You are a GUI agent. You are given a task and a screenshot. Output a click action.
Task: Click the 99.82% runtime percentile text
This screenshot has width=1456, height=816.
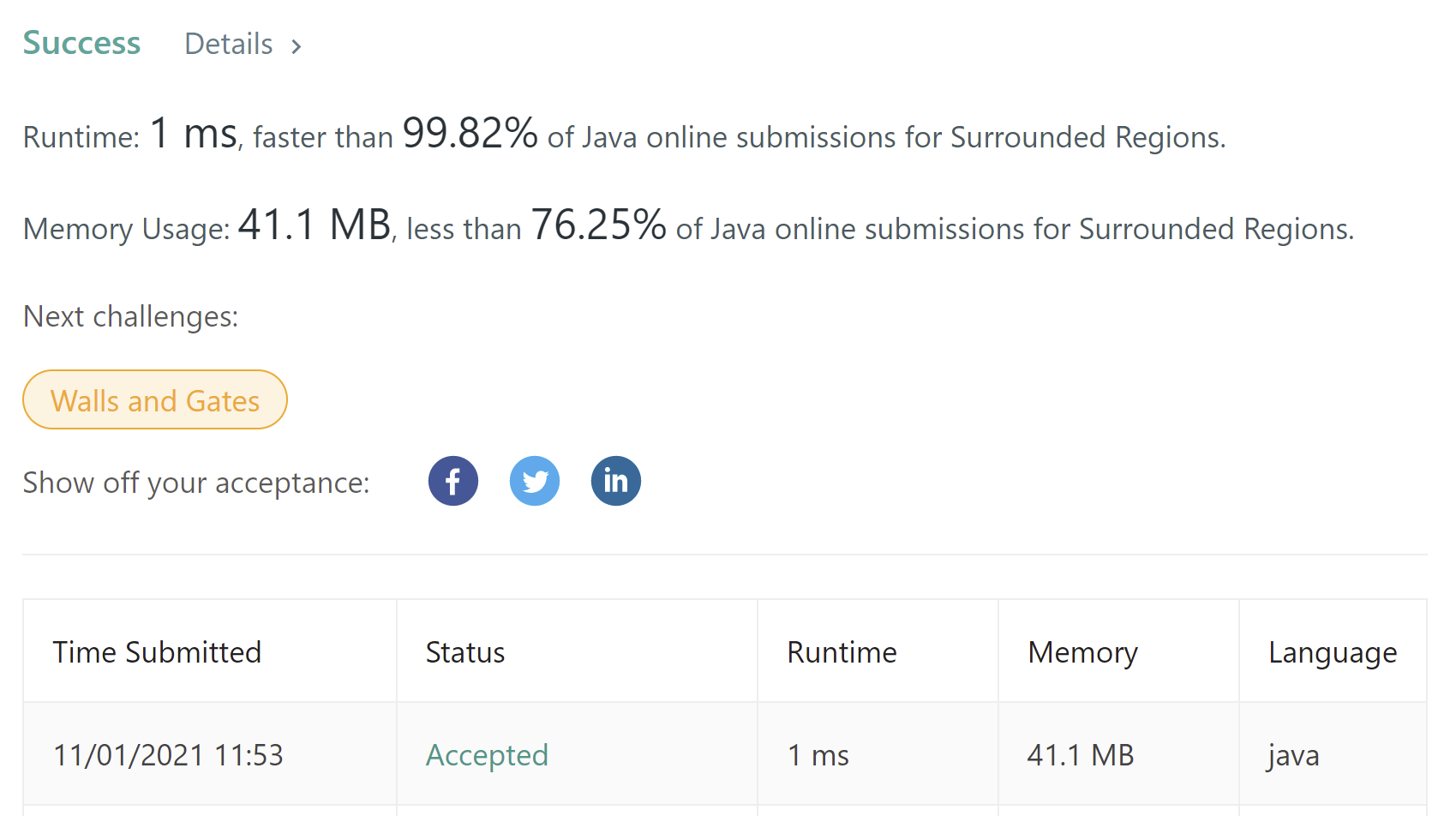tap(470, 134)
